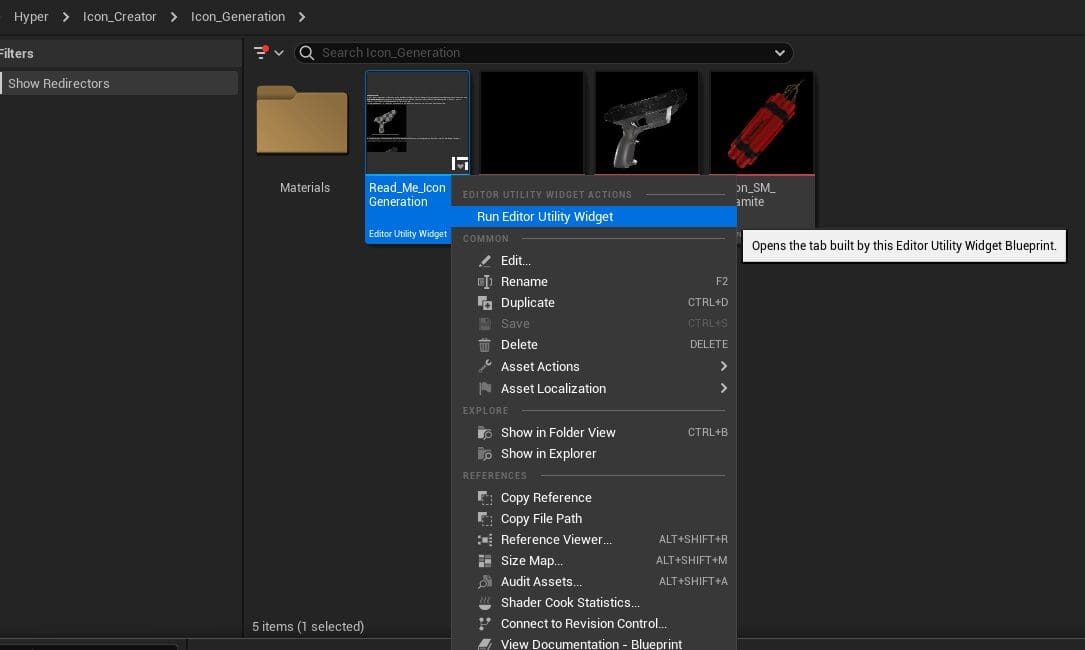Choose Show in Folder View

point(558,433)
